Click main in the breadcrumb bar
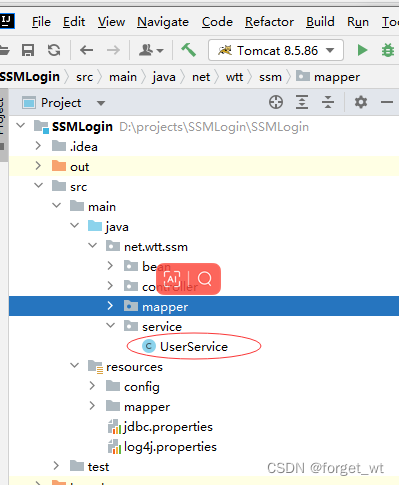399x485 pixels. 123,77
